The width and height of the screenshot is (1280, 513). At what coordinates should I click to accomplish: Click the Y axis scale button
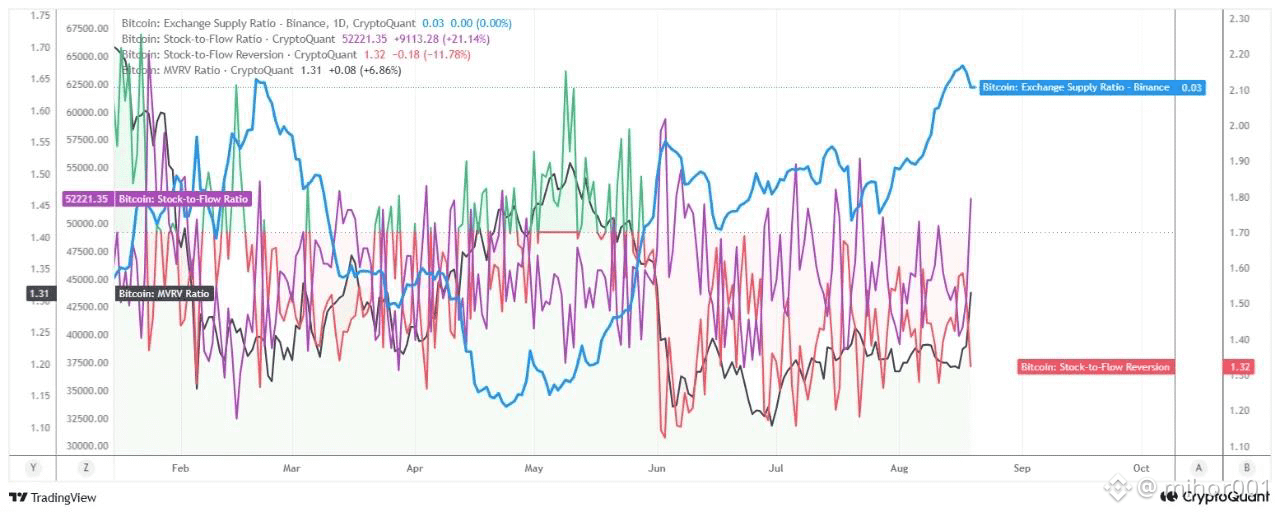33,467
